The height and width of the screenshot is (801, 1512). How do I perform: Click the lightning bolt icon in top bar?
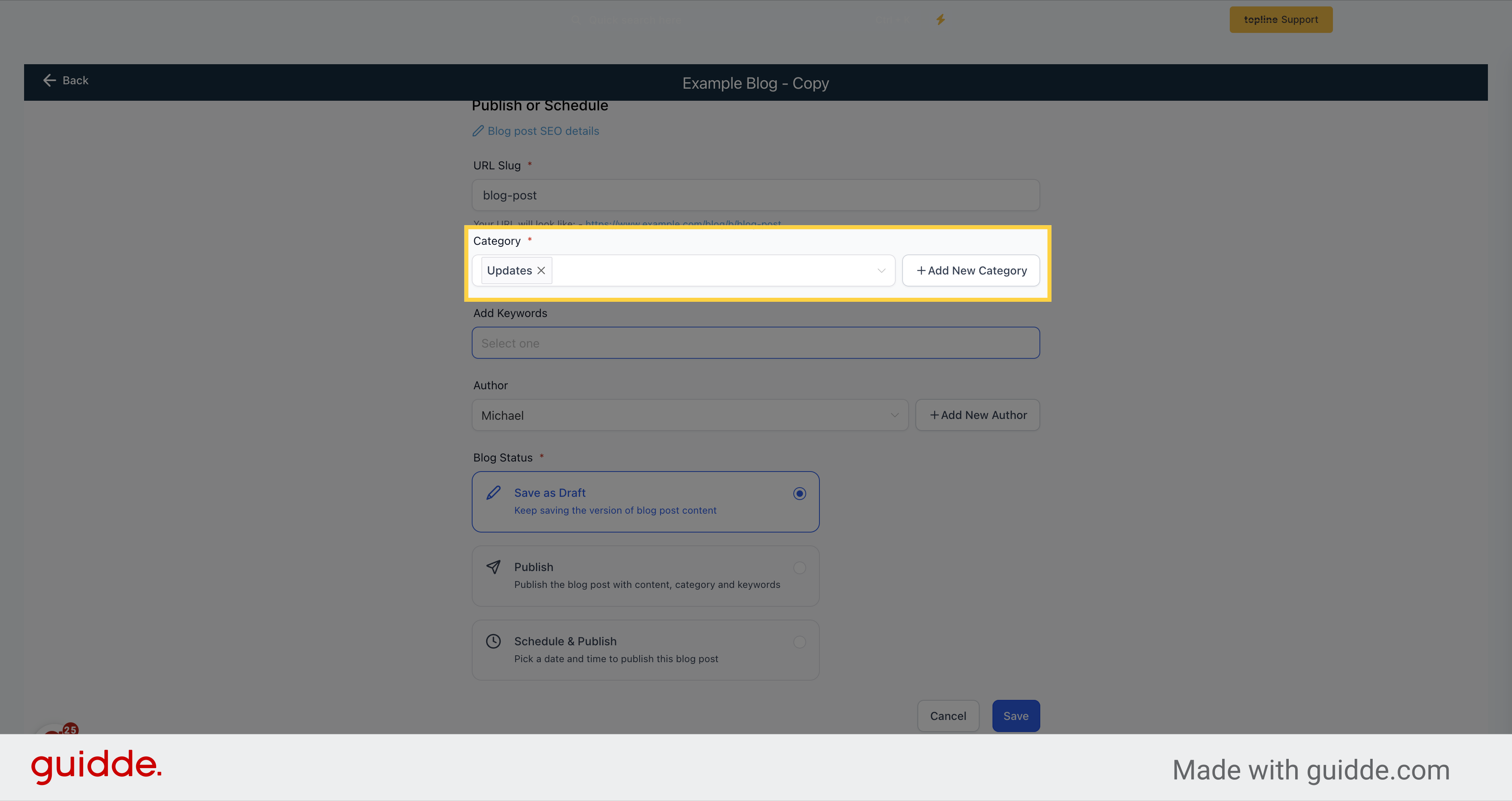pos(940,19)
